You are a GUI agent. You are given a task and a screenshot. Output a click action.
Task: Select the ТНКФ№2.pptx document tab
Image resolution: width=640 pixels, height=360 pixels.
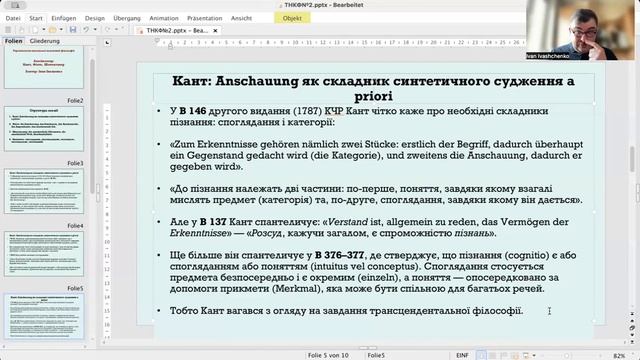178,30
